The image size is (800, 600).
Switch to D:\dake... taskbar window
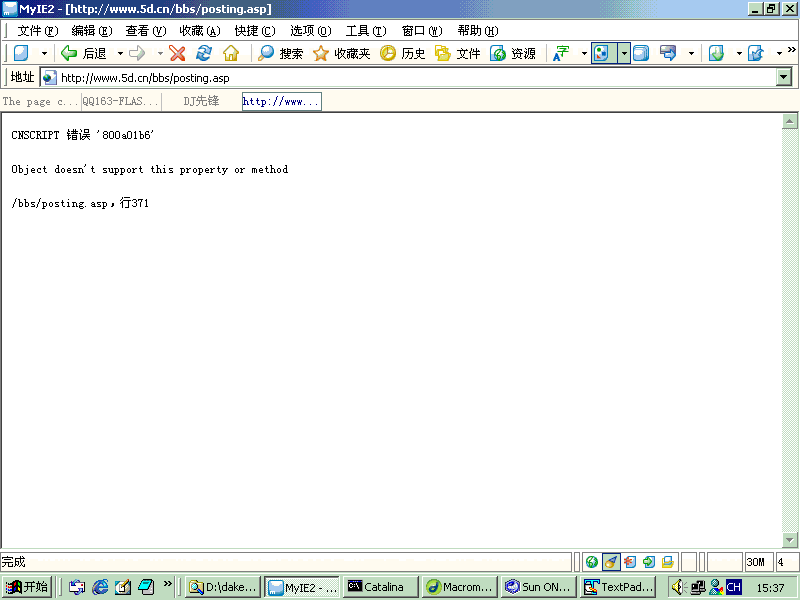(x=223, y=587)
